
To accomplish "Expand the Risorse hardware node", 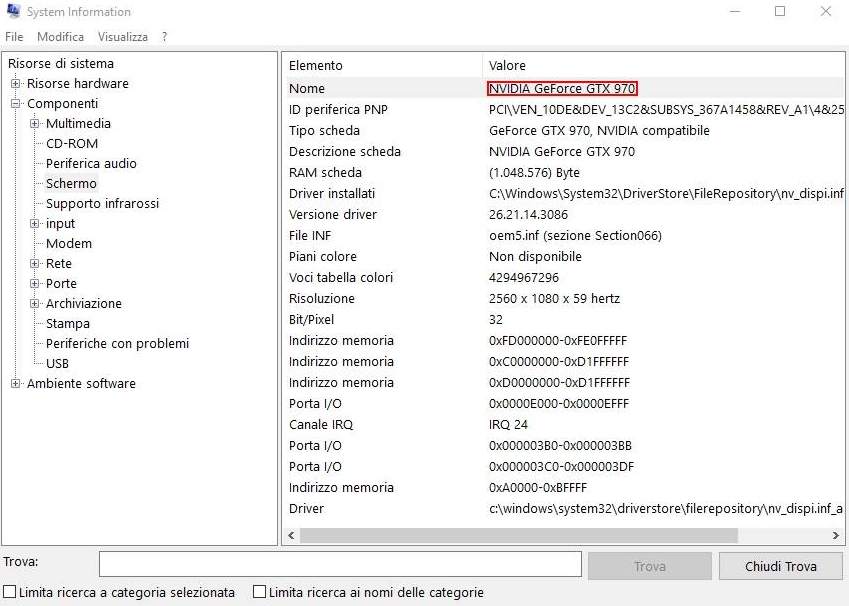I will coord(16,83).
